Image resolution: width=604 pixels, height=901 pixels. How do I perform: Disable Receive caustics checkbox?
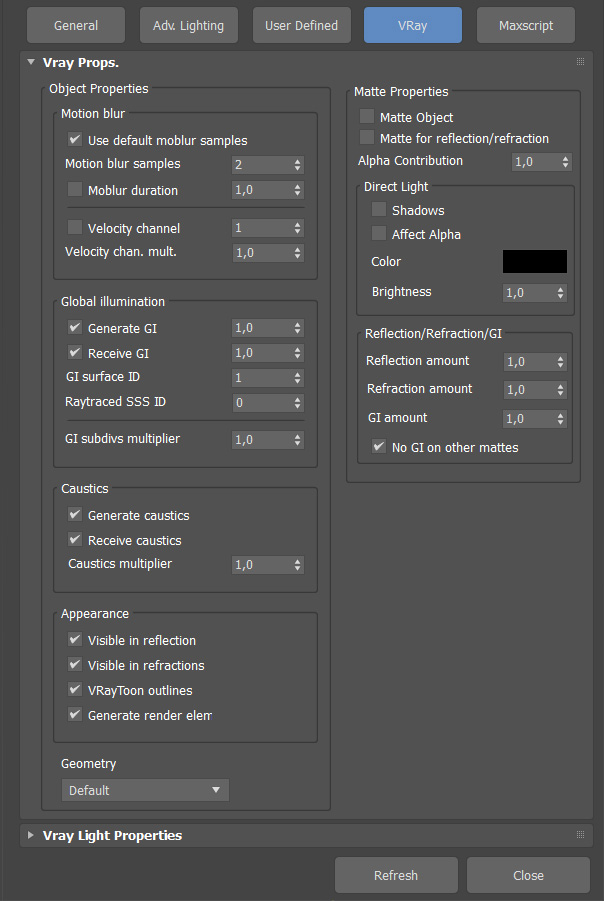[x=75, y=540]
